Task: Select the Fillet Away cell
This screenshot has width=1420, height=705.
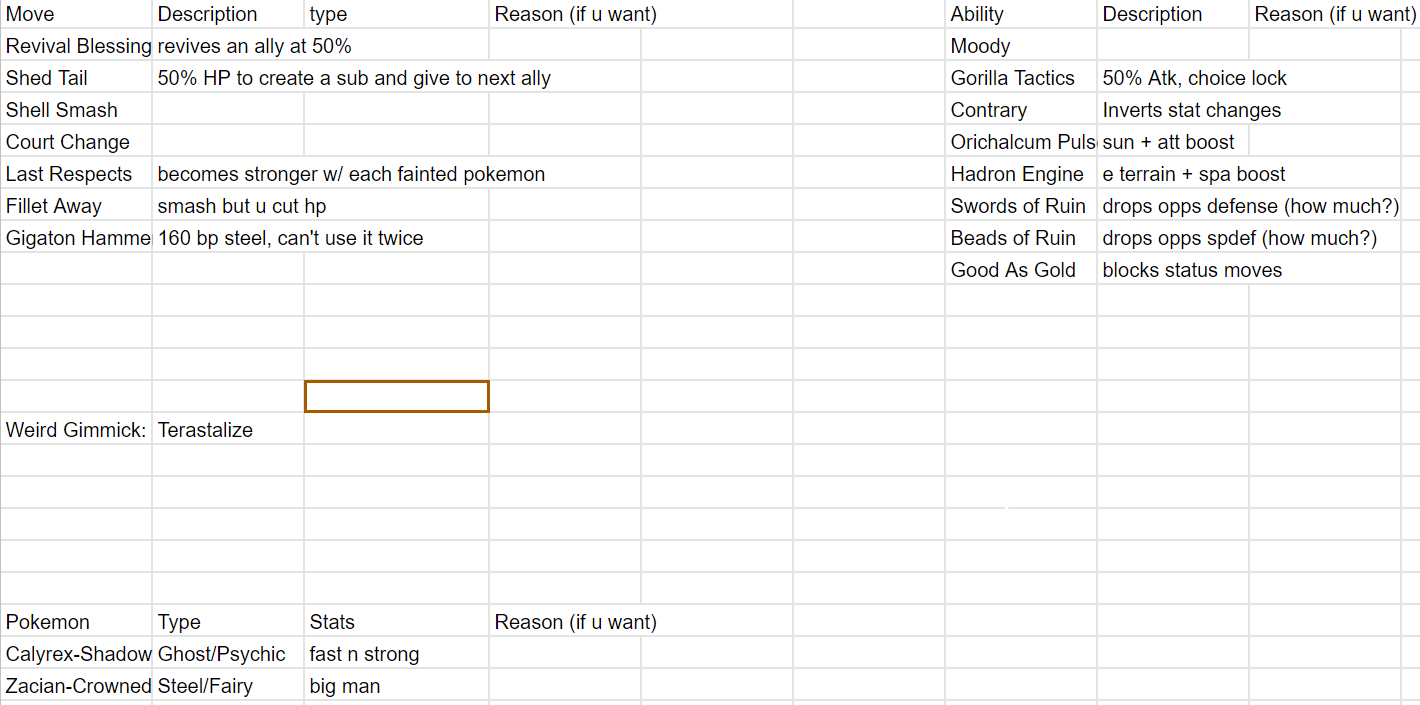Action: point(78,206)
